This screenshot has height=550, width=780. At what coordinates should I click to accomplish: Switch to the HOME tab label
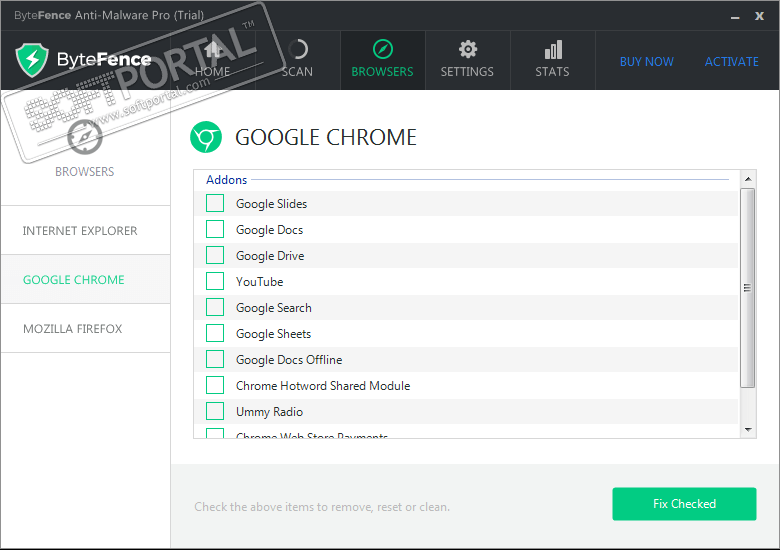(212, 72)
